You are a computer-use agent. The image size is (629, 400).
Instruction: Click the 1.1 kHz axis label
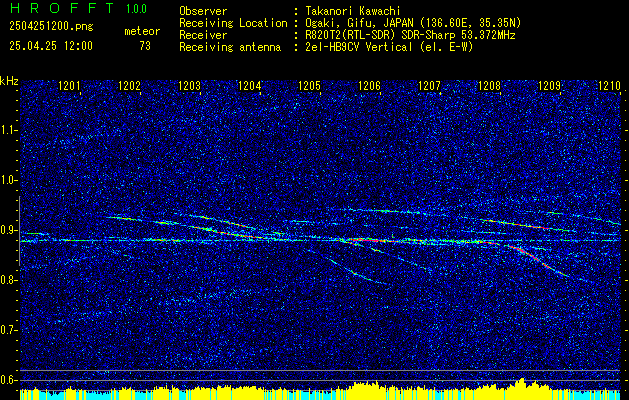[x=9, y=131]
